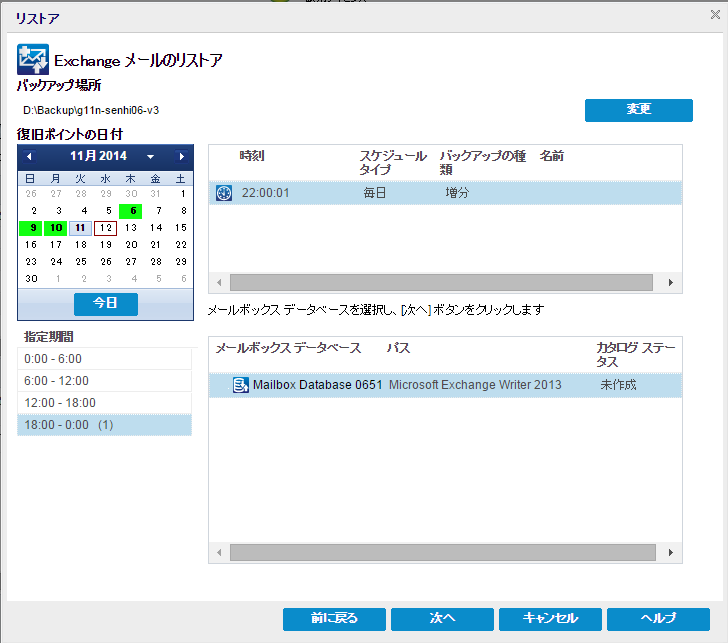Click the 変更 button
This screenshot has width=728, height=643.
click(x=638, y=110)
